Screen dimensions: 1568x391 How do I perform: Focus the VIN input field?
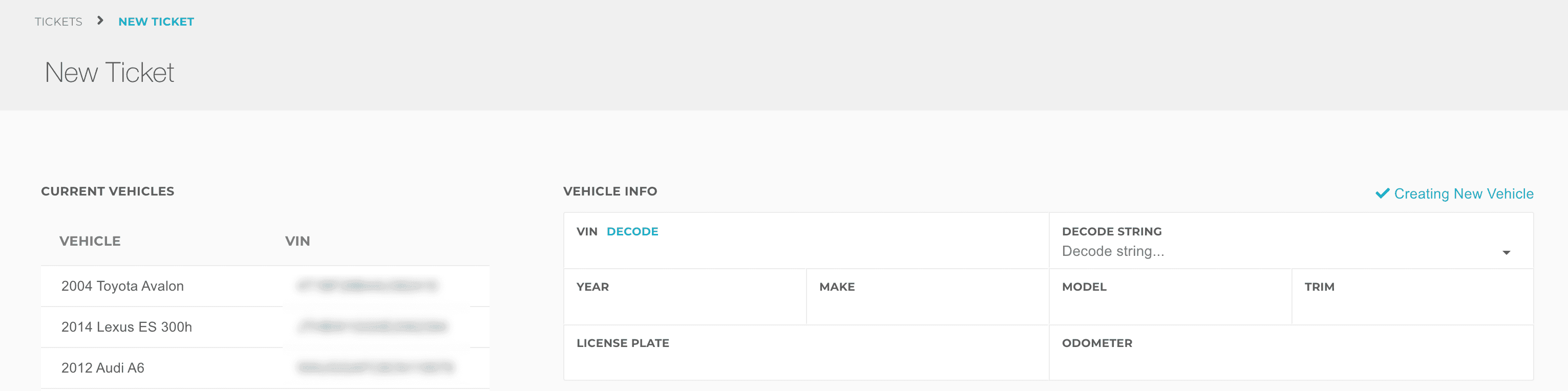(806, 251)
